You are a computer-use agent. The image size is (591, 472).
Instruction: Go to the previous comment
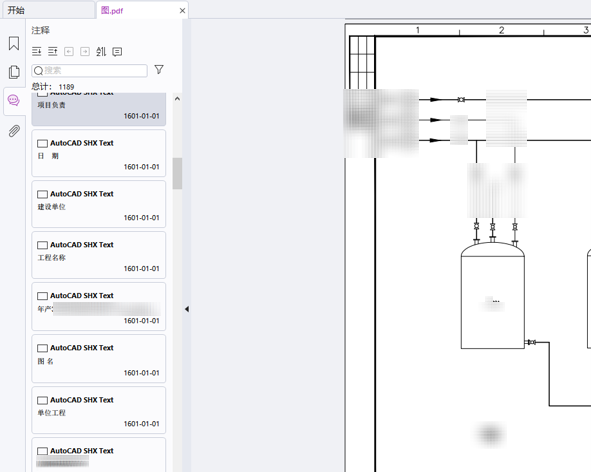point(69,51)
